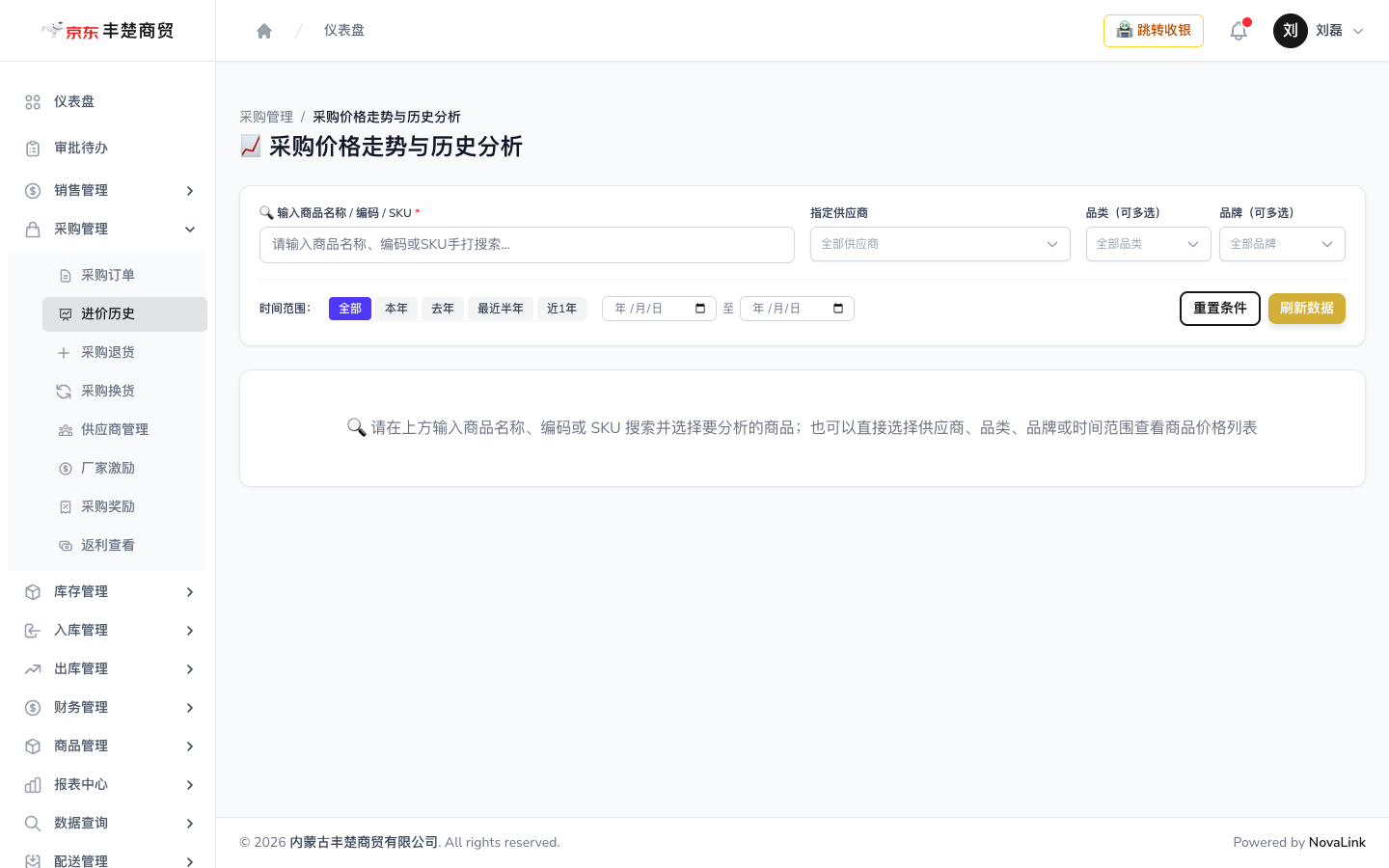Click the 刷新数据 button
This screenshot has width=1389, height=868.
click(1307, 309)
